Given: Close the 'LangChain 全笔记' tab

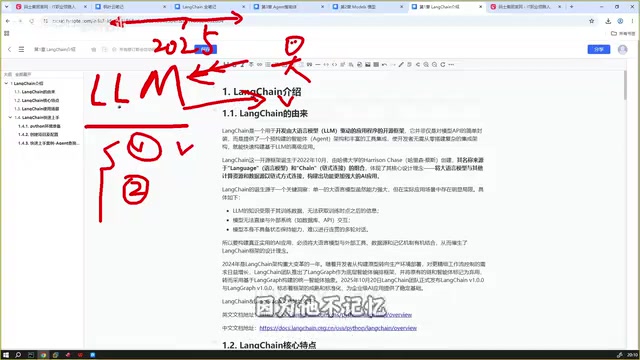Looking at the screenshot, I should click(x=244, y=7).
